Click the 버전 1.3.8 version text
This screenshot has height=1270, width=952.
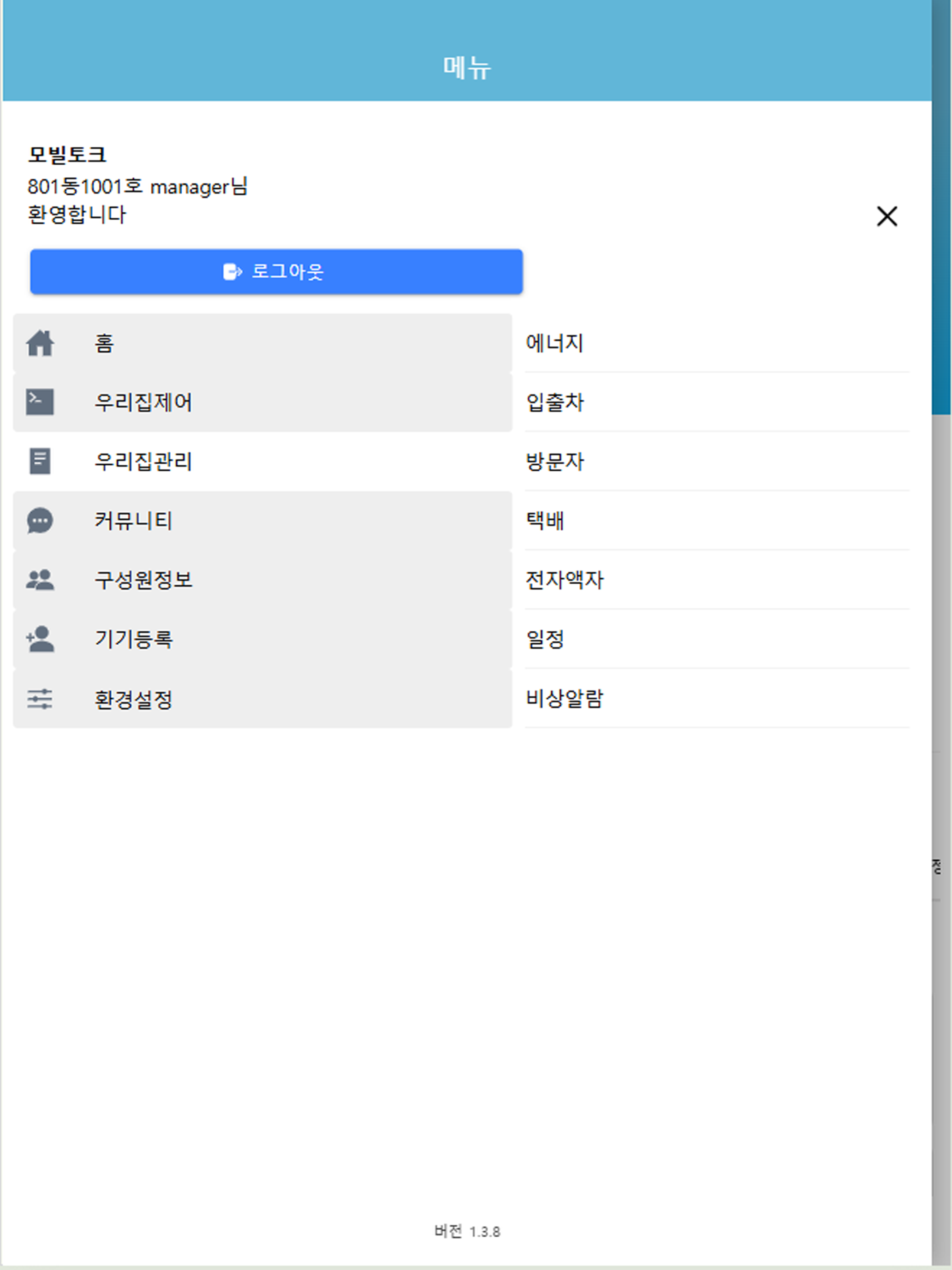467,1231
